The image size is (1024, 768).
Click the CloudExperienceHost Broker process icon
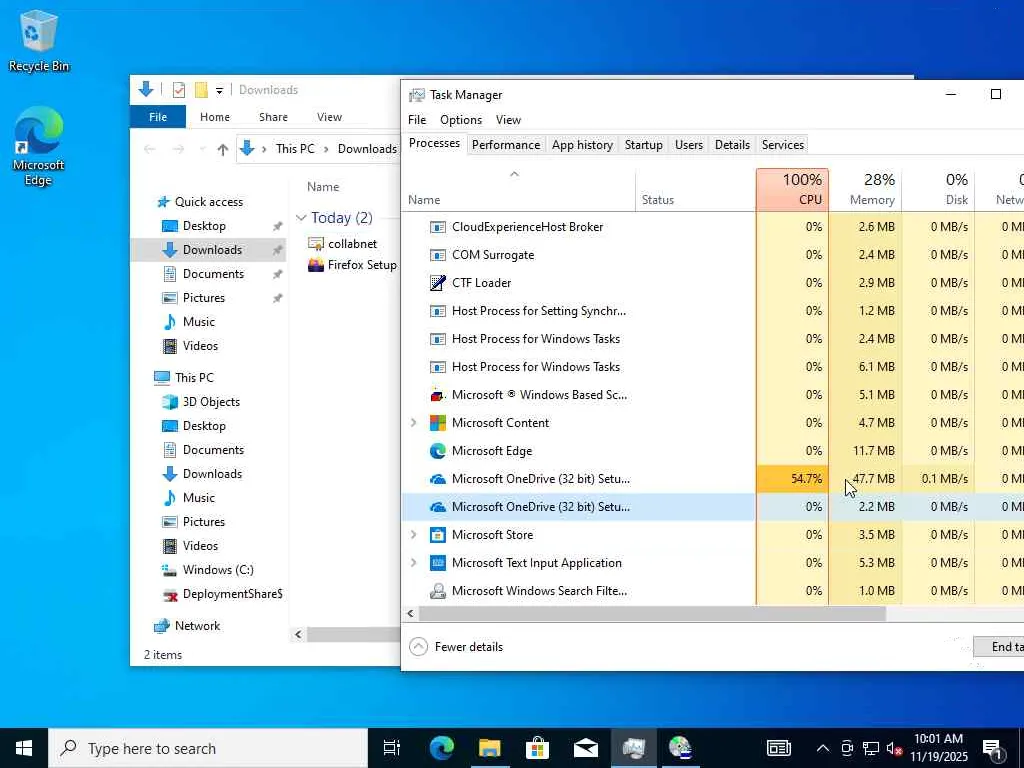point(438,227)
